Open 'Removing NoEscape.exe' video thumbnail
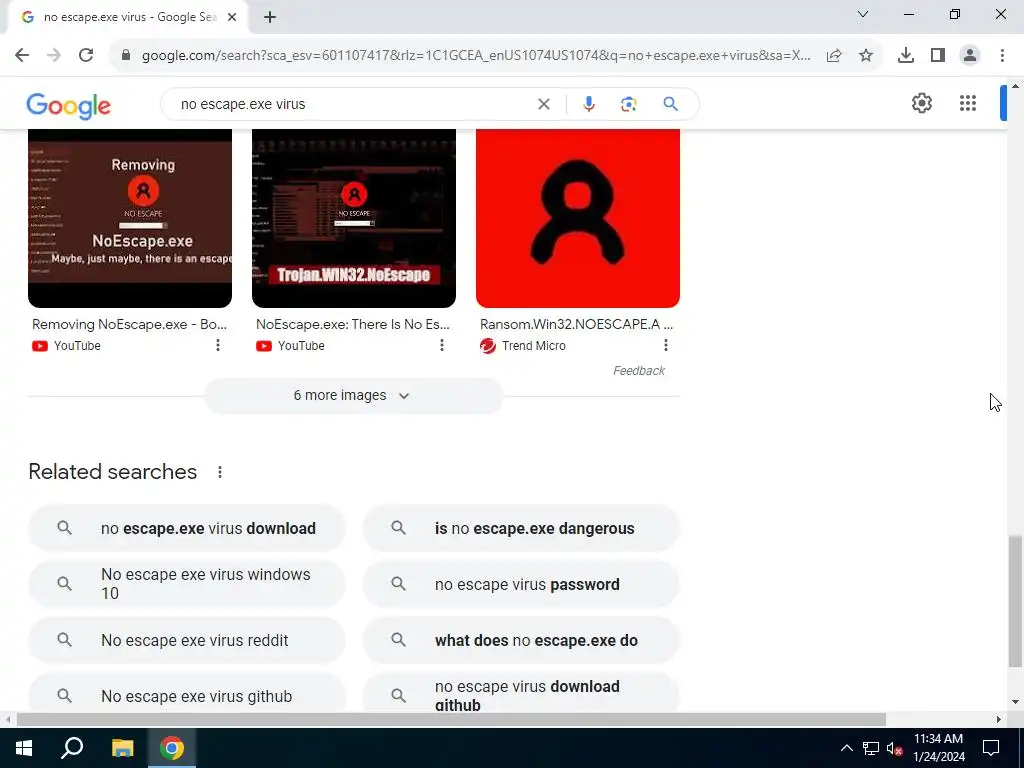 point(130,218)
